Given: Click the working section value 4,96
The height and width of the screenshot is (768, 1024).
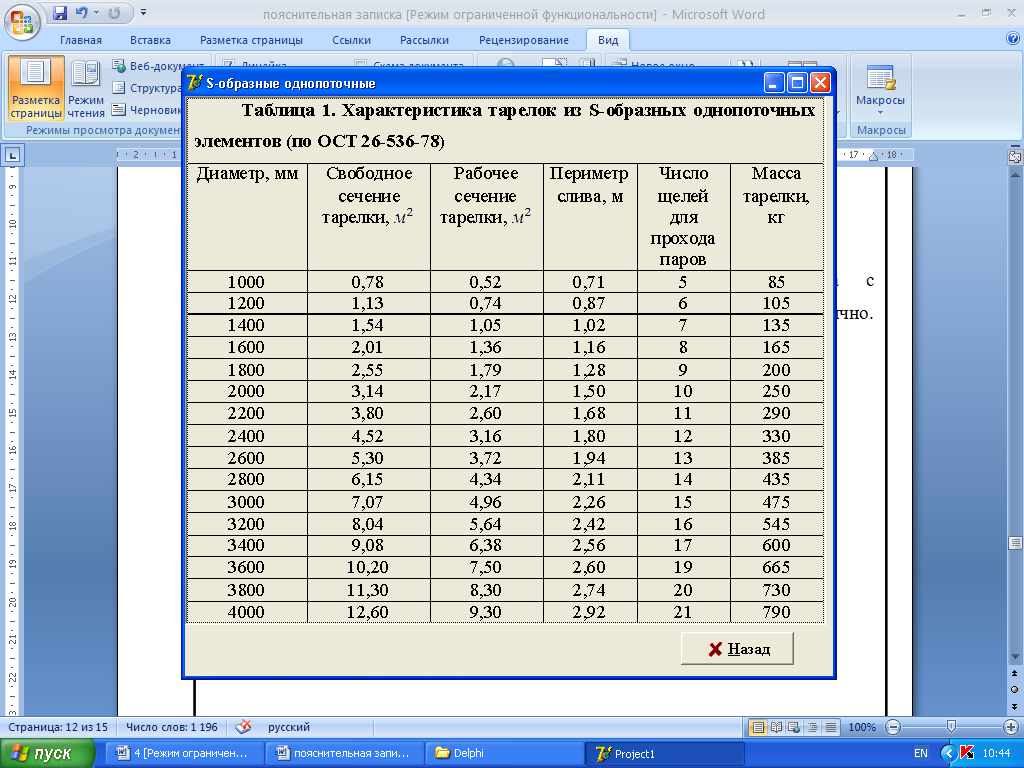Looking at the screenshot, I should (486, 502).
